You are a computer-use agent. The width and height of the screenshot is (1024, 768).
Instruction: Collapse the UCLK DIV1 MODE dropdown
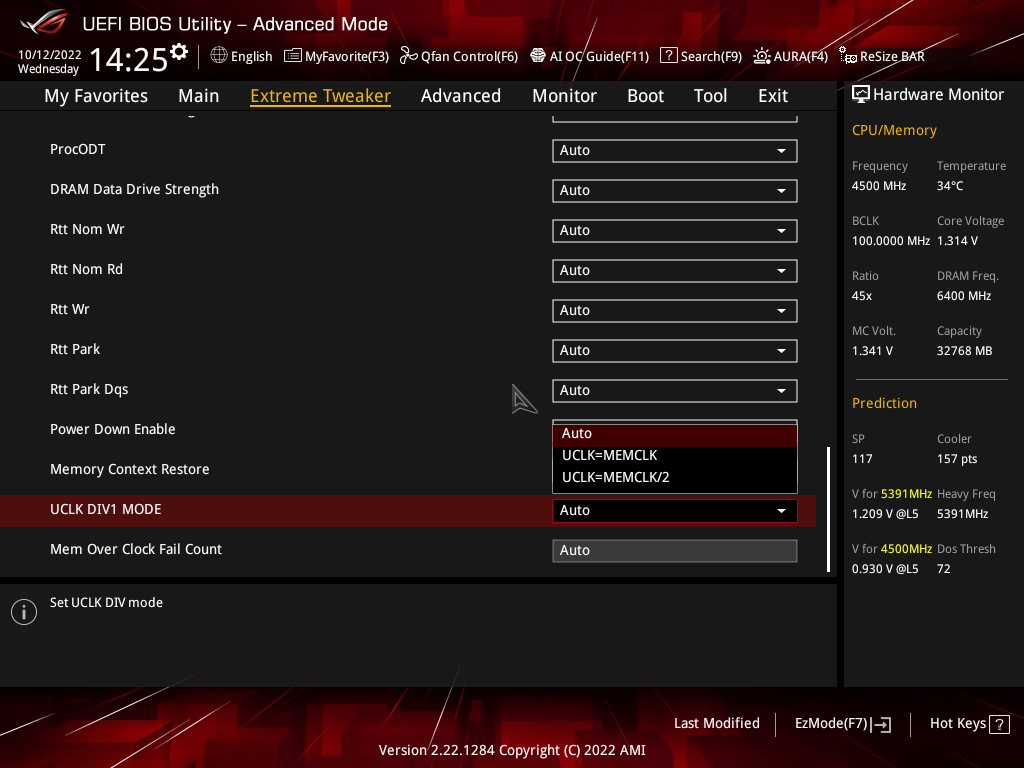pos(675,511)
